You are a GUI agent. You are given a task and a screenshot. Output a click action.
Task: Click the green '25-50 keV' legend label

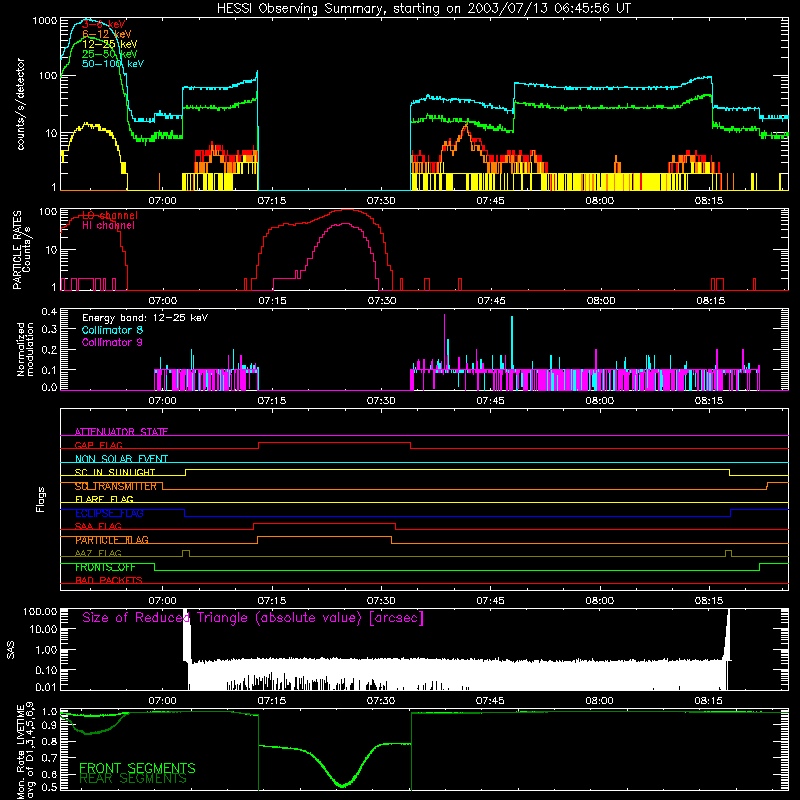pyautogui.click(x=110, y=54)
